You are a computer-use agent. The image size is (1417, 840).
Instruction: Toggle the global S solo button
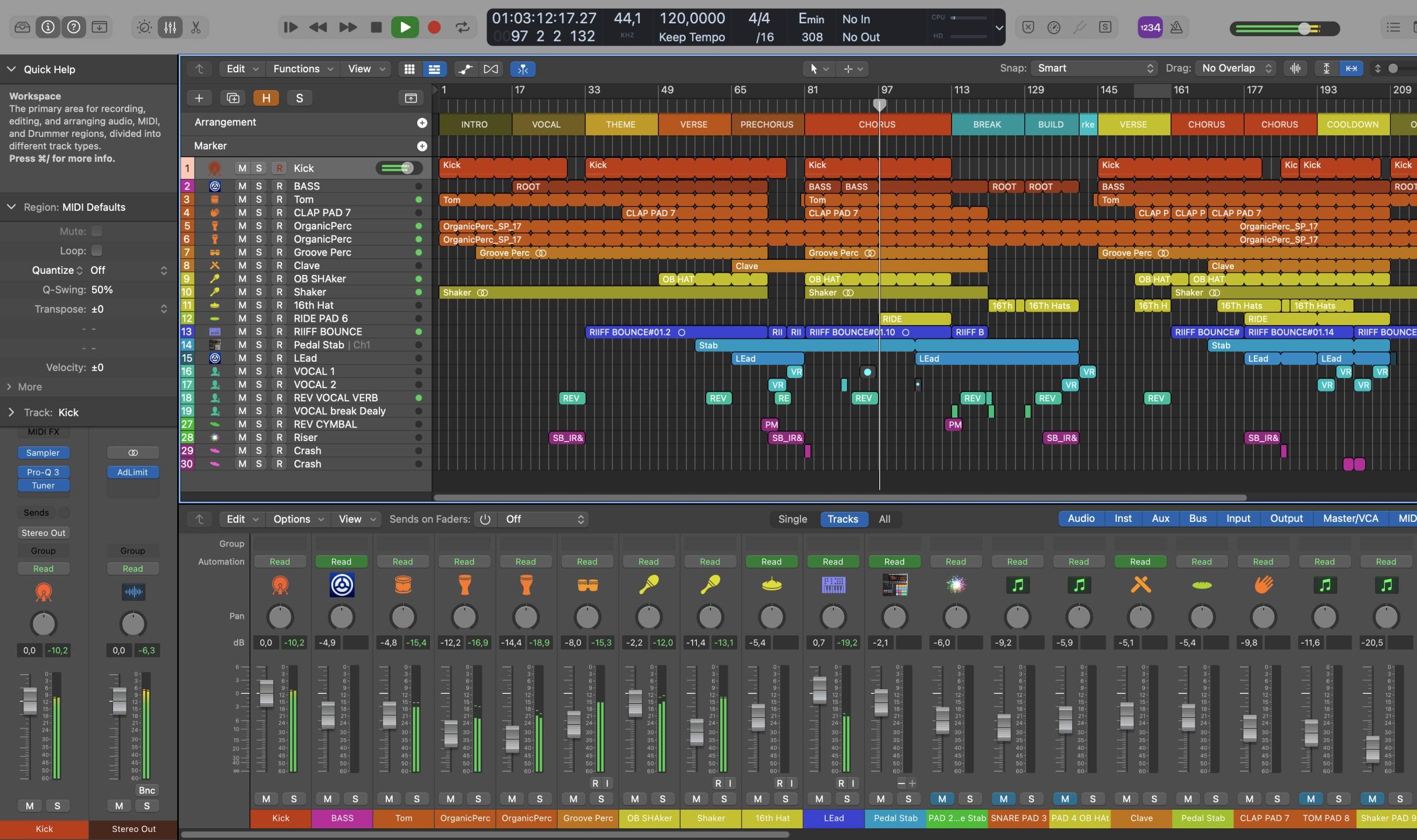(299, 98)
